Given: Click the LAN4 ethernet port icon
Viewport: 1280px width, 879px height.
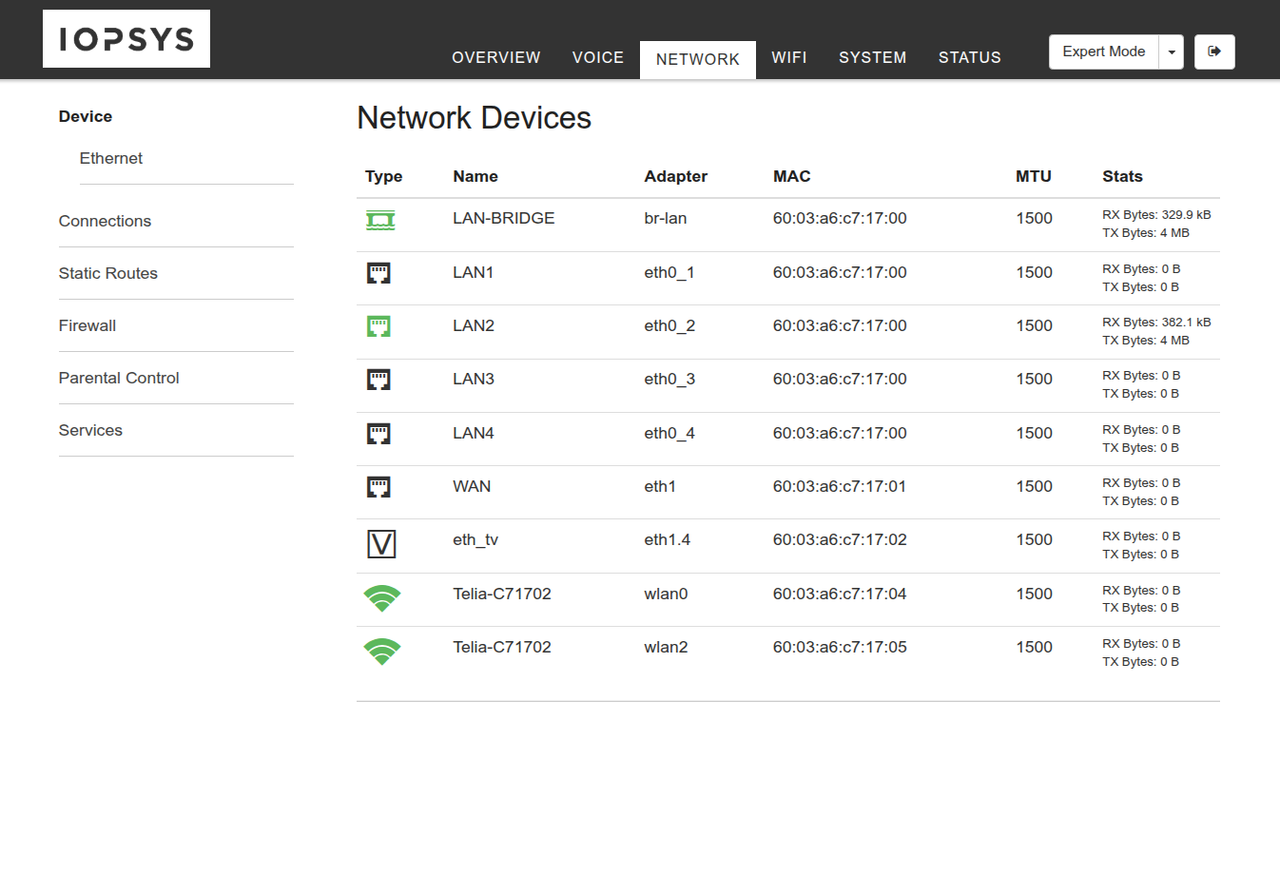Looking at the screenshot, I should point(379,433).
